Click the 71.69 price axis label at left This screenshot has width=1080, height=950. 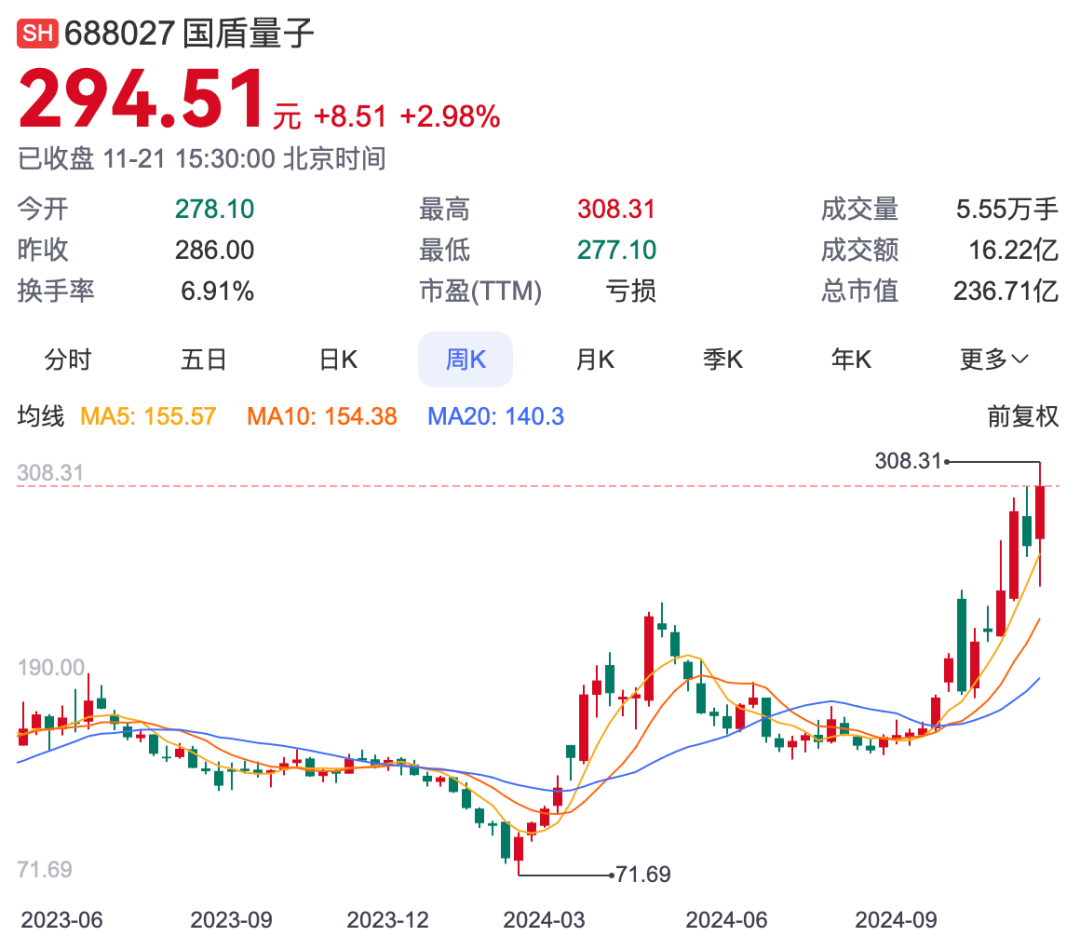(x=45, y=869)
